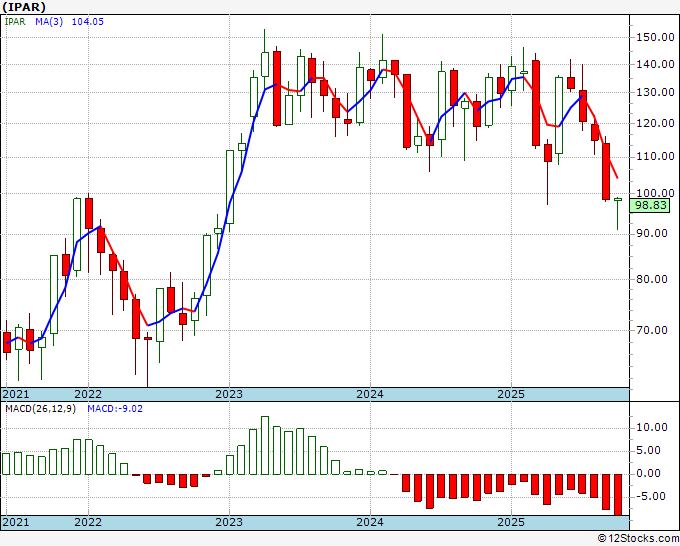
Task: Click the 70.00 price axis label
Action: pyautogui.click(x=651, y=330)
